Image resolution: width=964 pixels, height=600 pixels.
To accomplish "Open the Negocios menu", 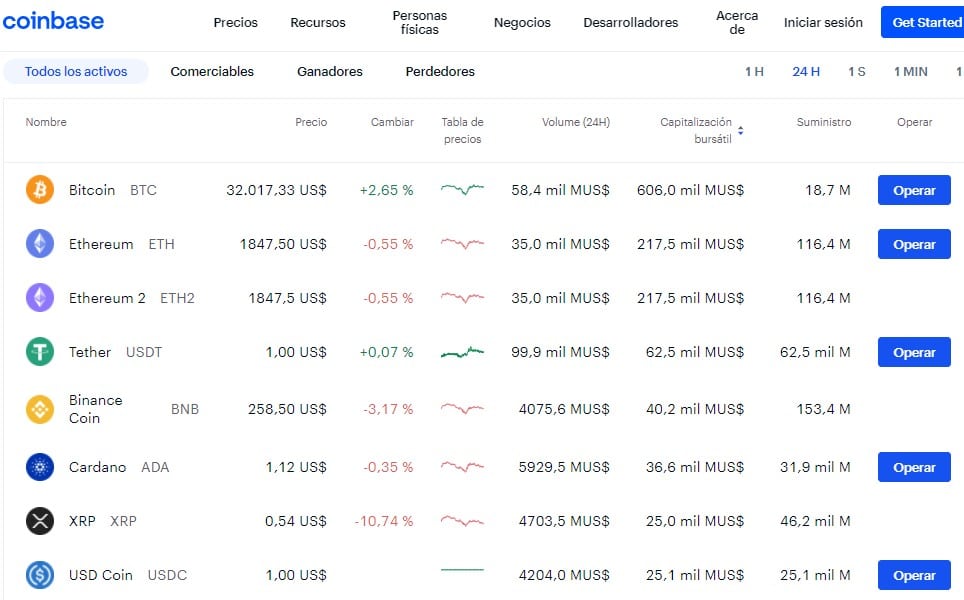I will click(522, 23).
